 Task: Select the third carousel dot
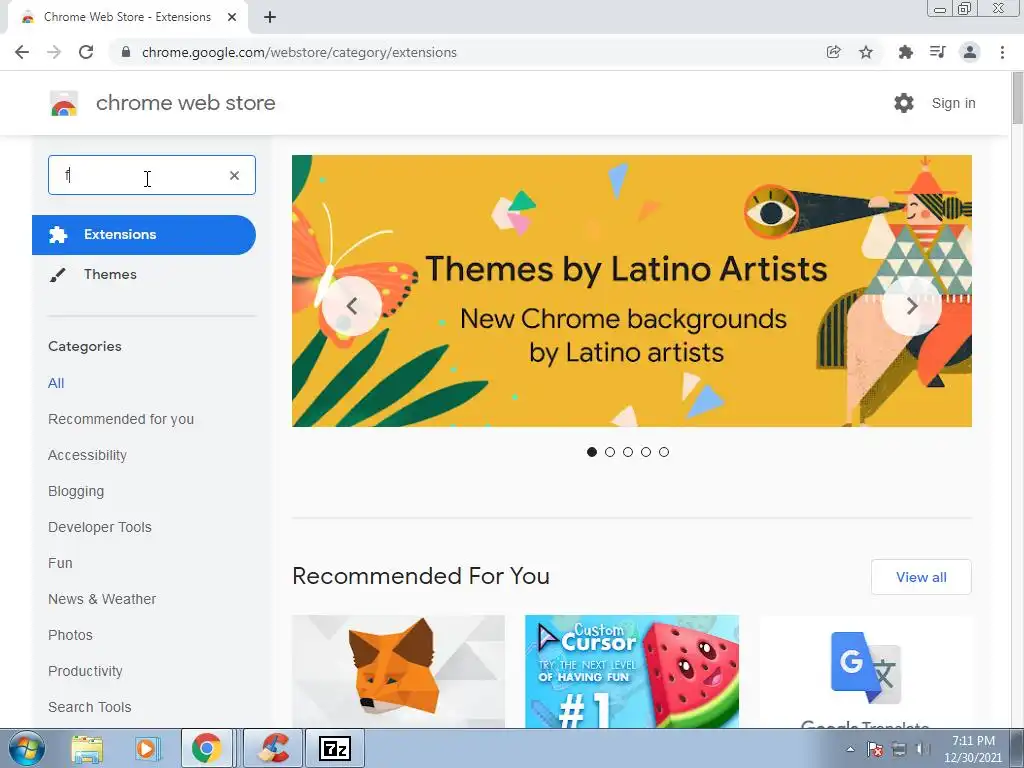click(x=628, y=452)
